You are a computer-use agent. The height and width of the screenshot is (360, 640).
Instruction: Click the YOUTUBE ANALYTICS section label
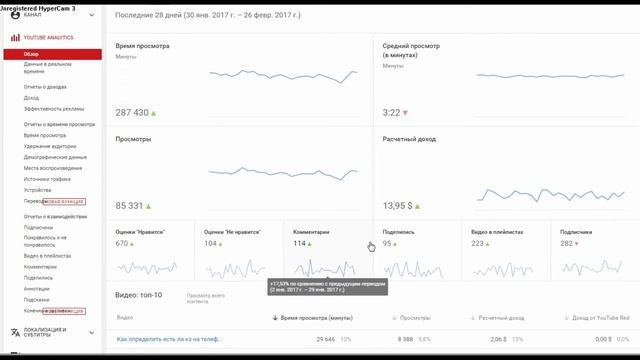click(x=49, y=38)
